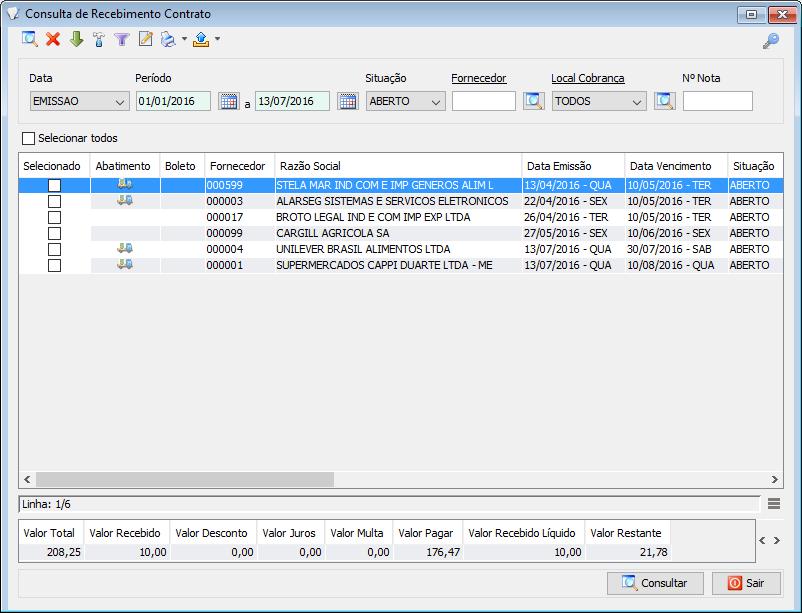Open the Situação dropdown showing ABERTO
Viewport: 802px width, 613px height.
406,101
